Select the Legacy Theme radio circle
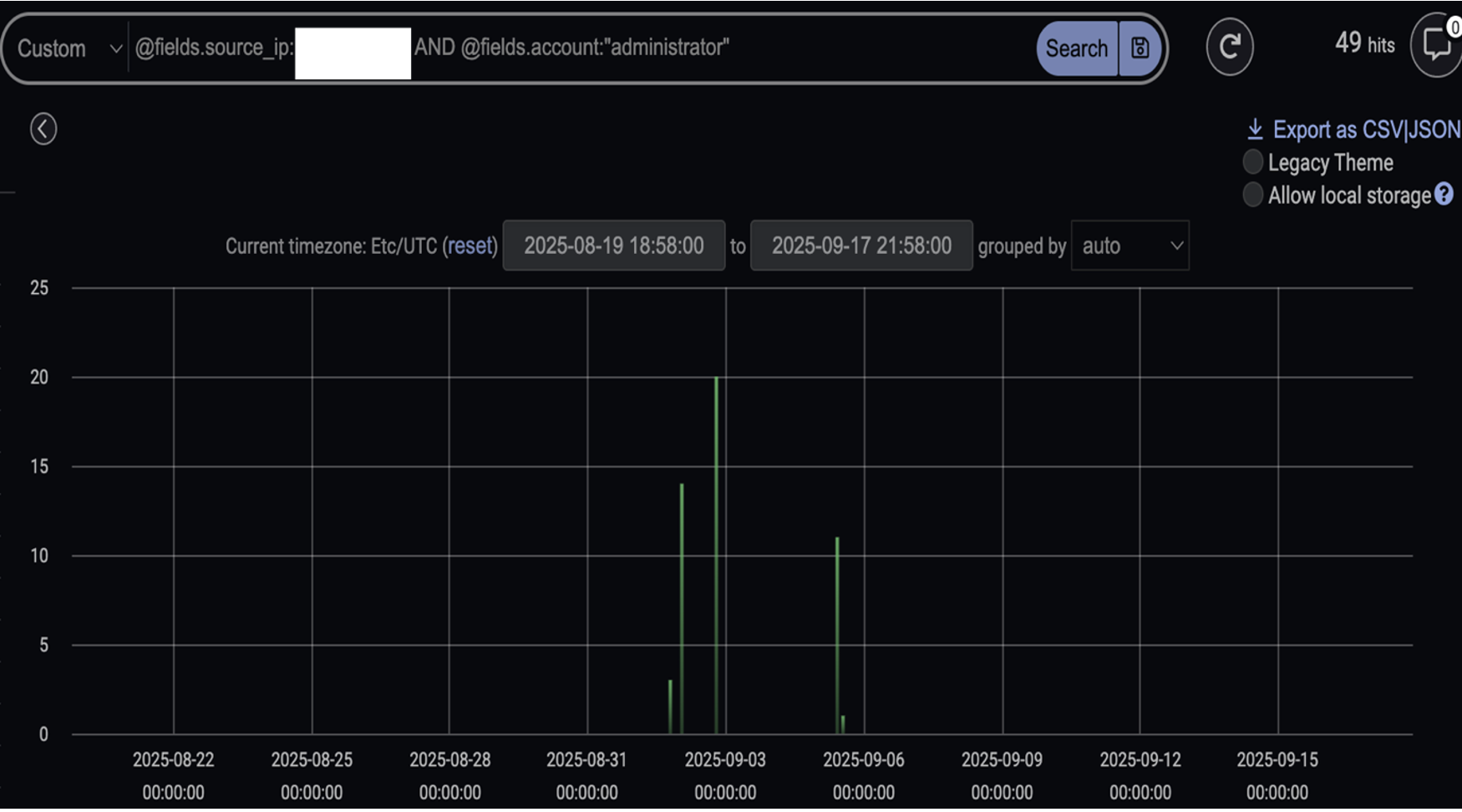 1253,162
